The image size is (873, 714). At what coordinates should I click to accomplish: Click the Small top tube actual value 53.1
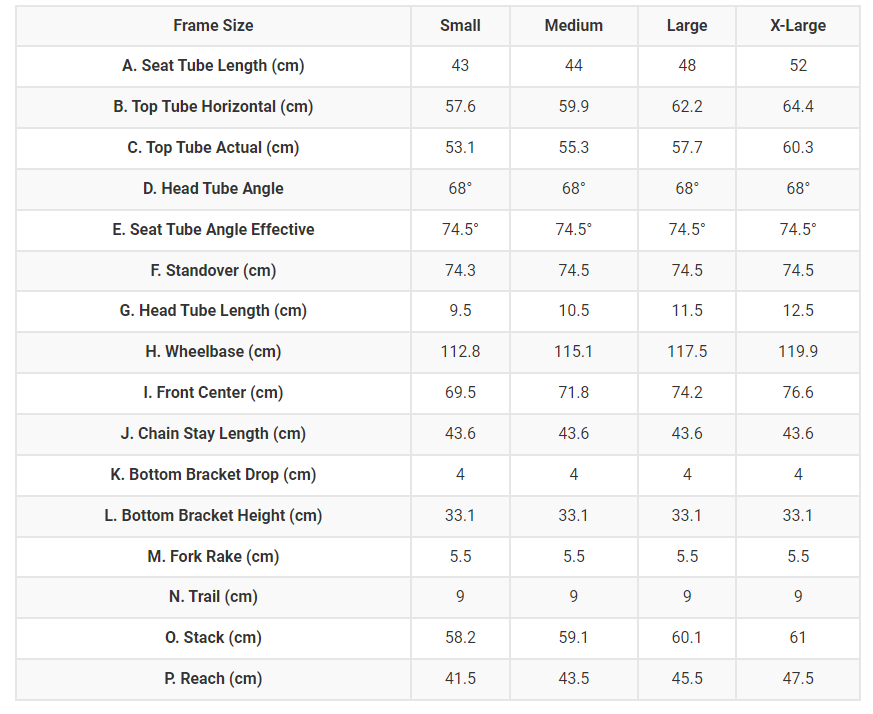[x=460, y=148]
